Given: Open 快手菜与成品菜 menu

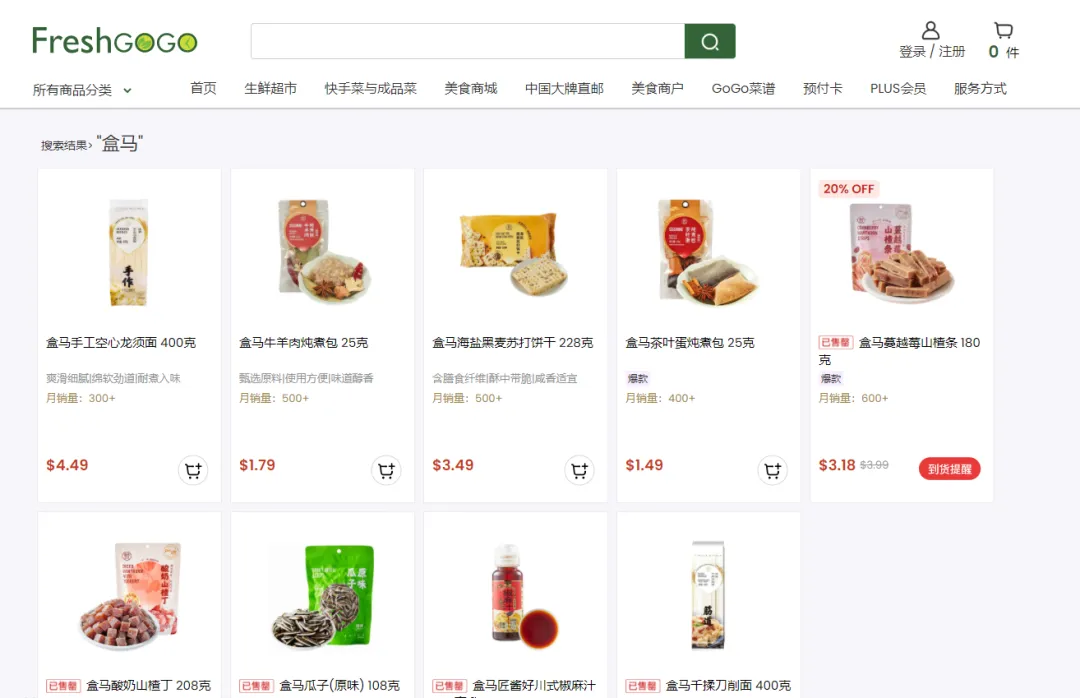Looking at the screenshot, I should [x=371, y=88].
